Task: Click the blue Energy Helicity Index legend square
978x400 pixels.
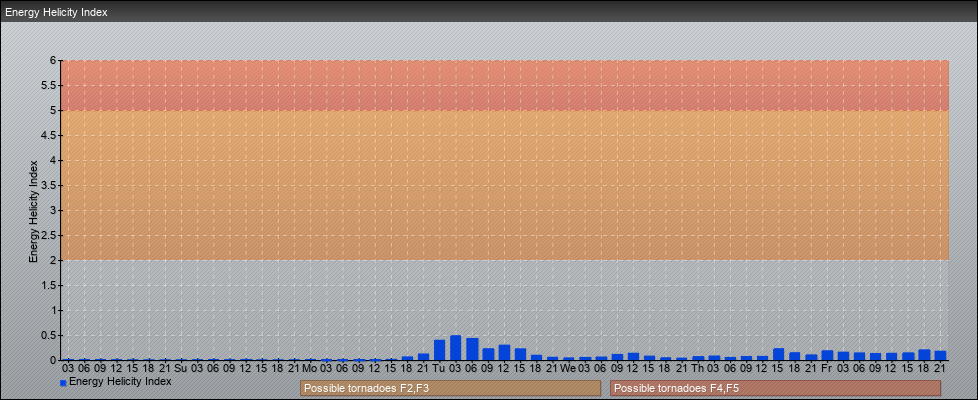Action: click(63, 383)
